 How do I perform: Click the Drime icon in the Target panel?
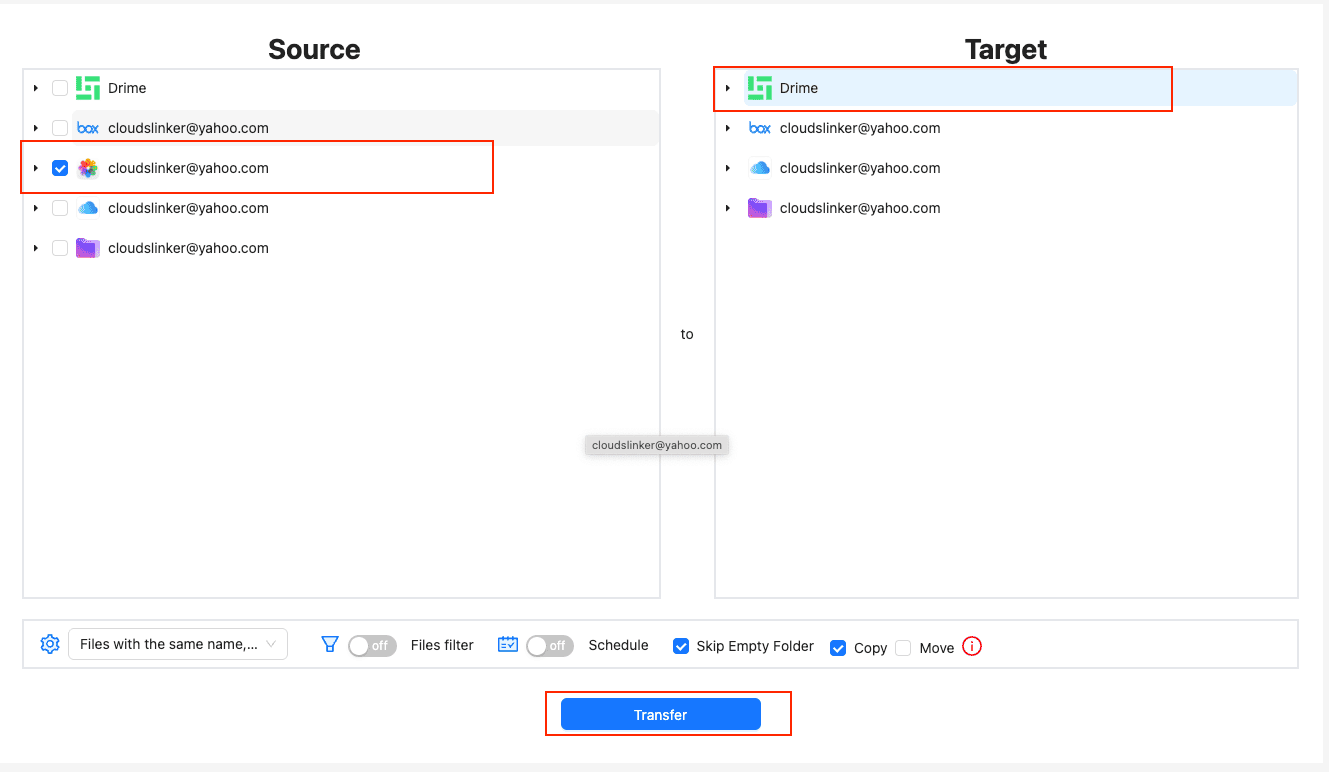click(759, 88)
